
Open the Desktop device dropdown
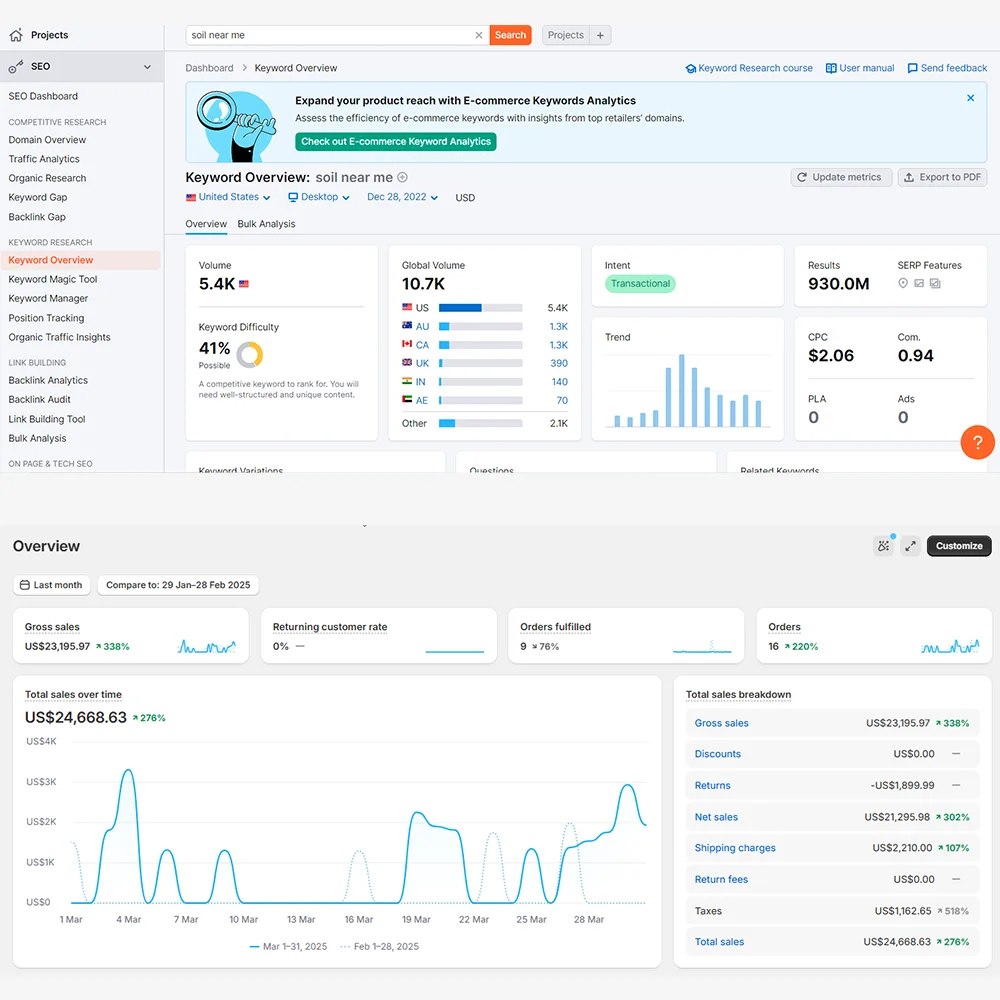click(319, 198)
